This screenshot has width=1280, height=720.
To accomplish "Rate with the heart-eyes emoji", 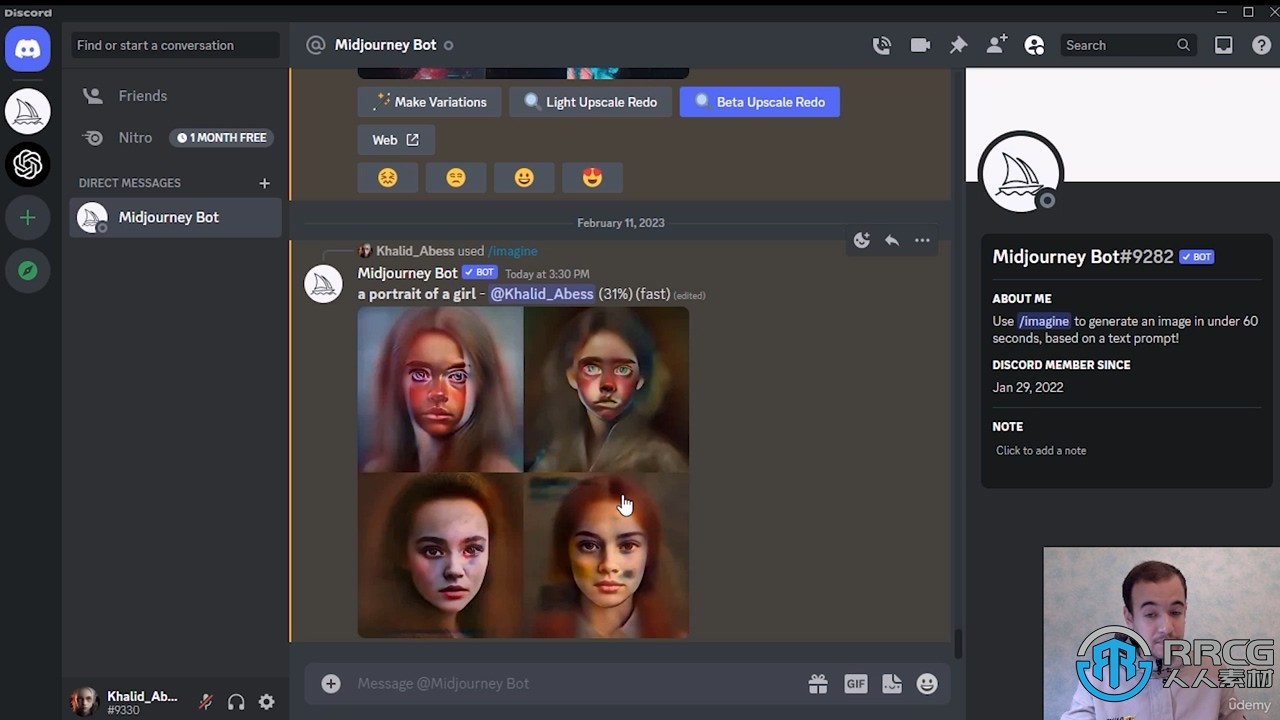I will 592,178.
